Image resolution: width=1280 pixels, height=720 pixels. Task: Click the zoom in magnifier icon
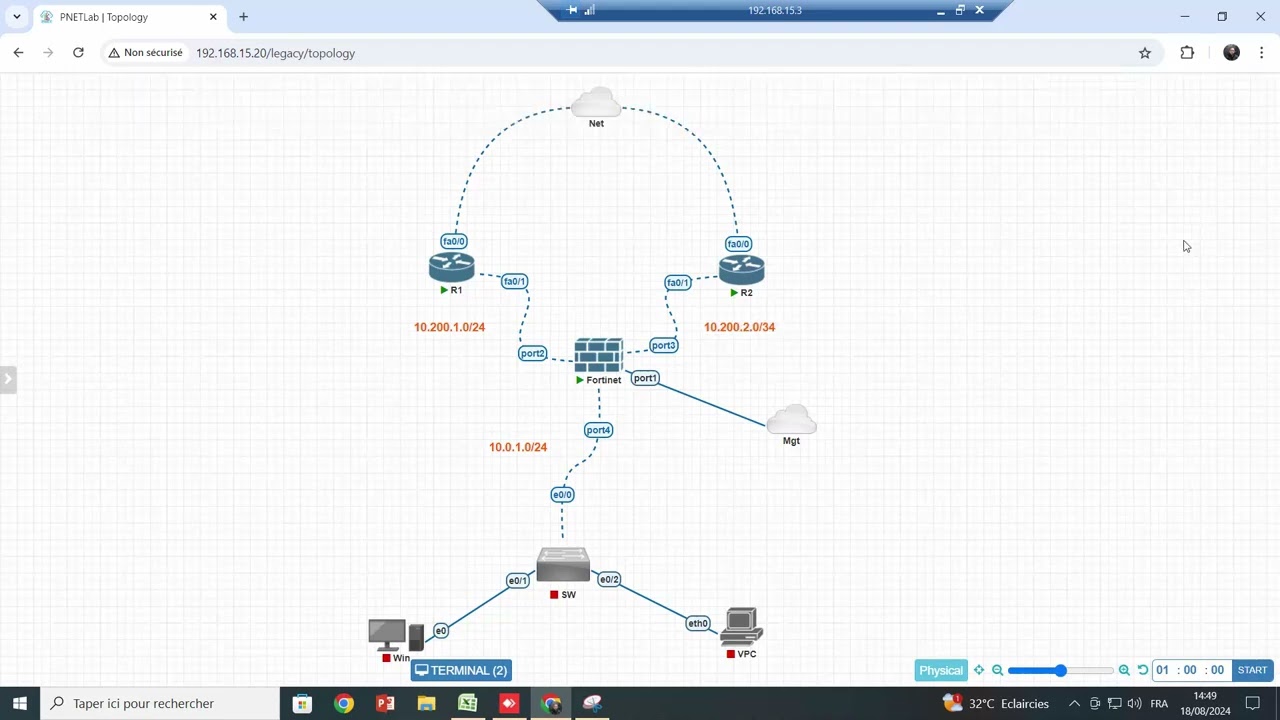coord(1124,670)
